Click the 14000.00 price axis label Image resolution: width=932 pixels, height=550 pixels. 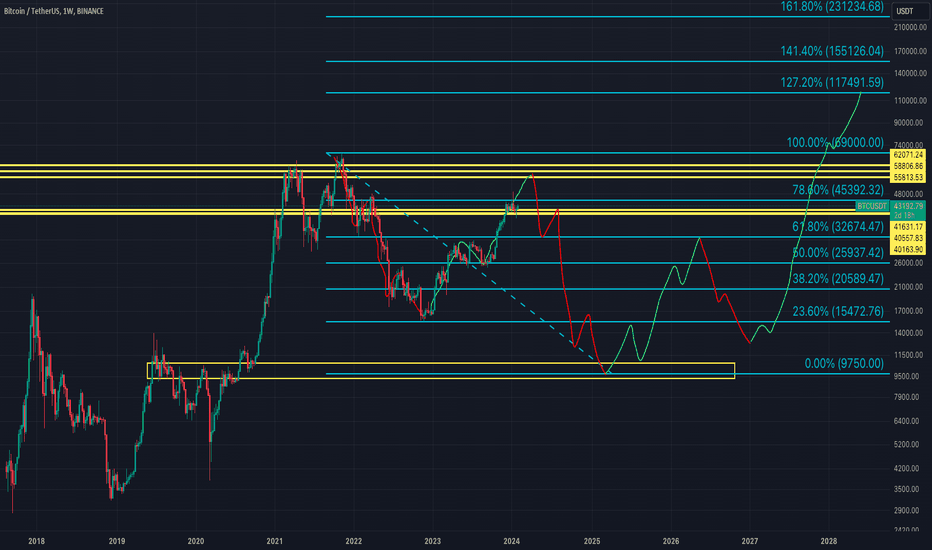(x=910, y=333)
